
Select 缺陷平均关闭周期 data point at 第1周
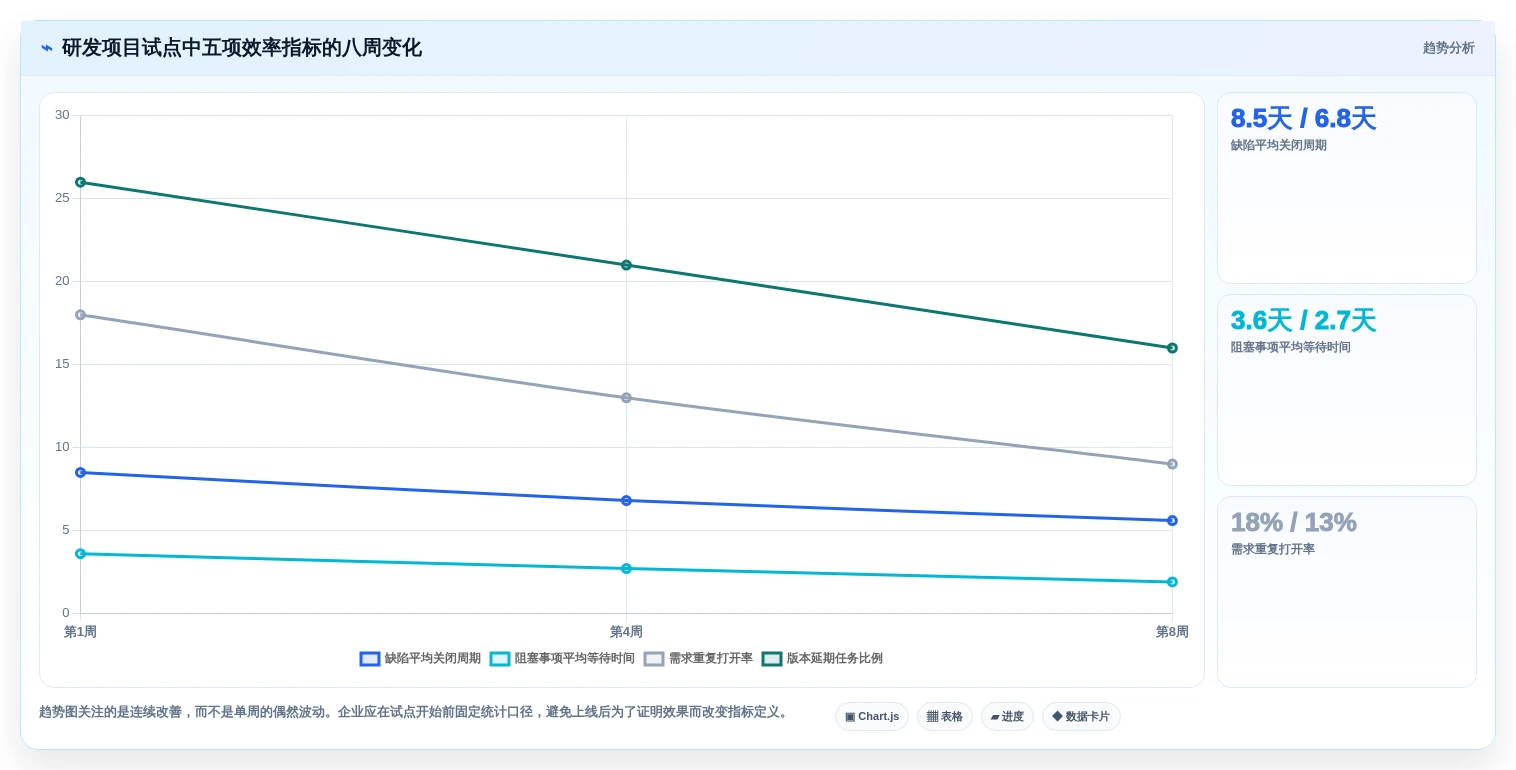(x=81, y=472)
